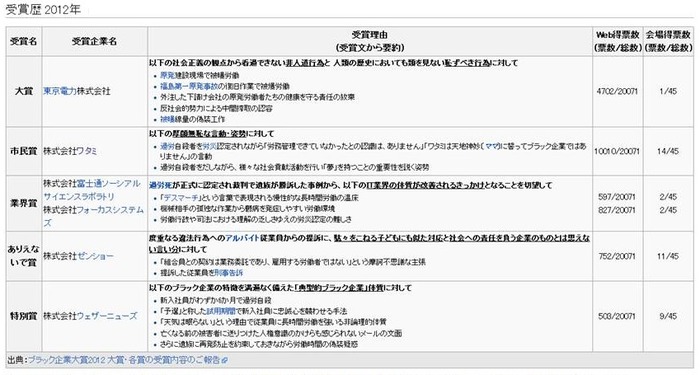Click the 受賞名 column header
Image resolution: width=700 pixels, height=375 pixels.
(24, 41)
